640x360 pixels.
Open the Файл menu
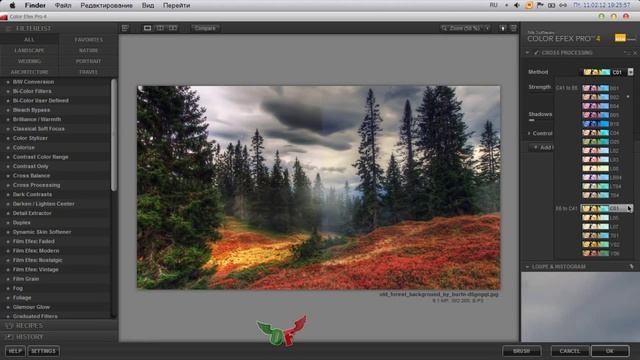click(x=63, y=5)
